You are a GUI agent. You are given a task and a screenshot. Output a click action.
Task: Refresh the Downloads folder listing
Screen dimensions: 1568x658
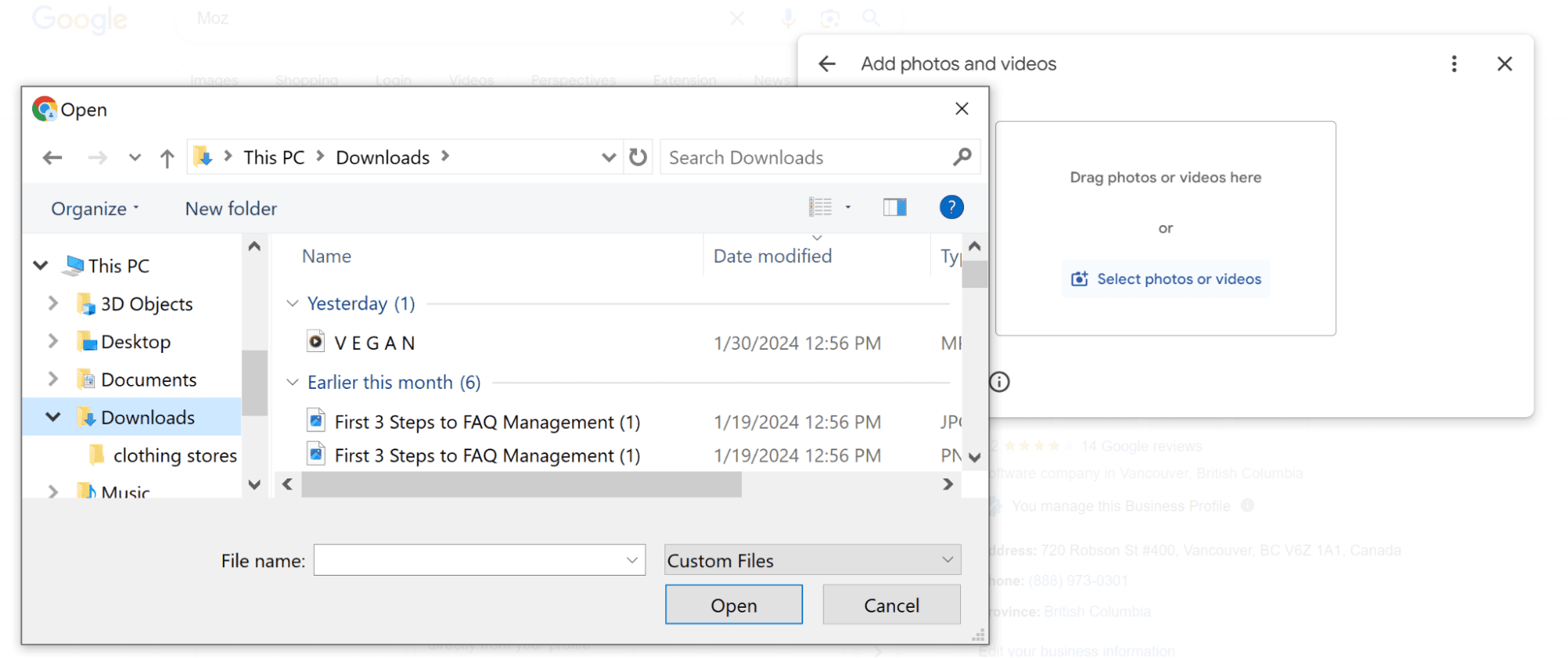click(638, 158)
